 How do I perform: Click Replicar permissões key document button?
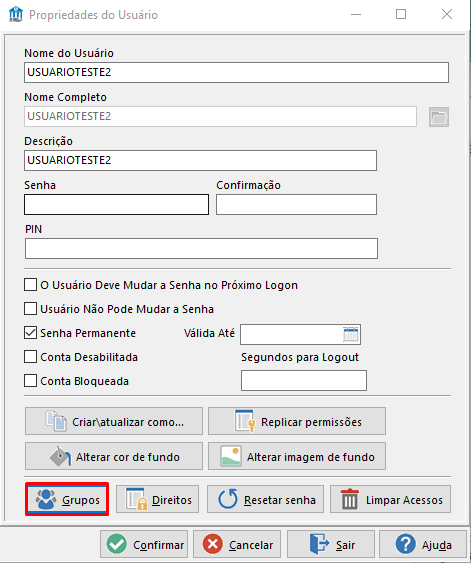point(297,421)
